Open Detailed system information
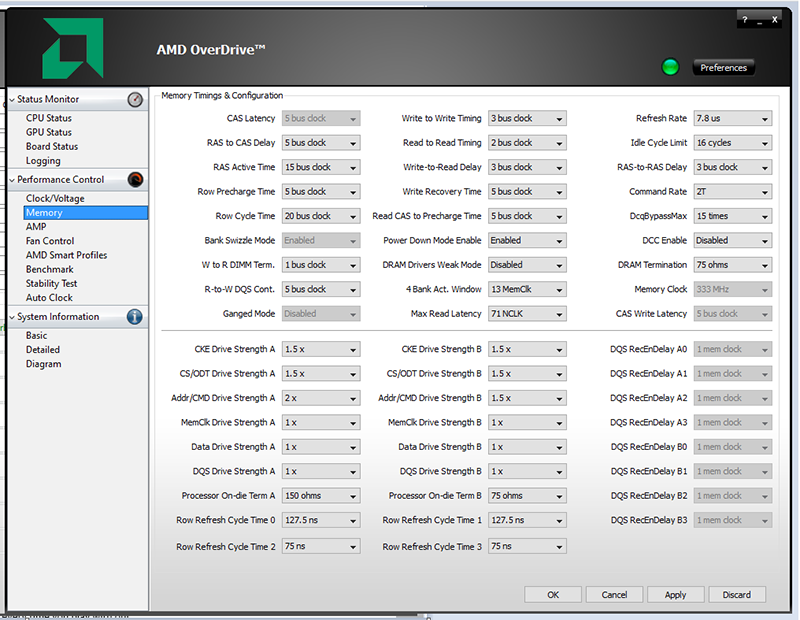 [x=43, y=350]
